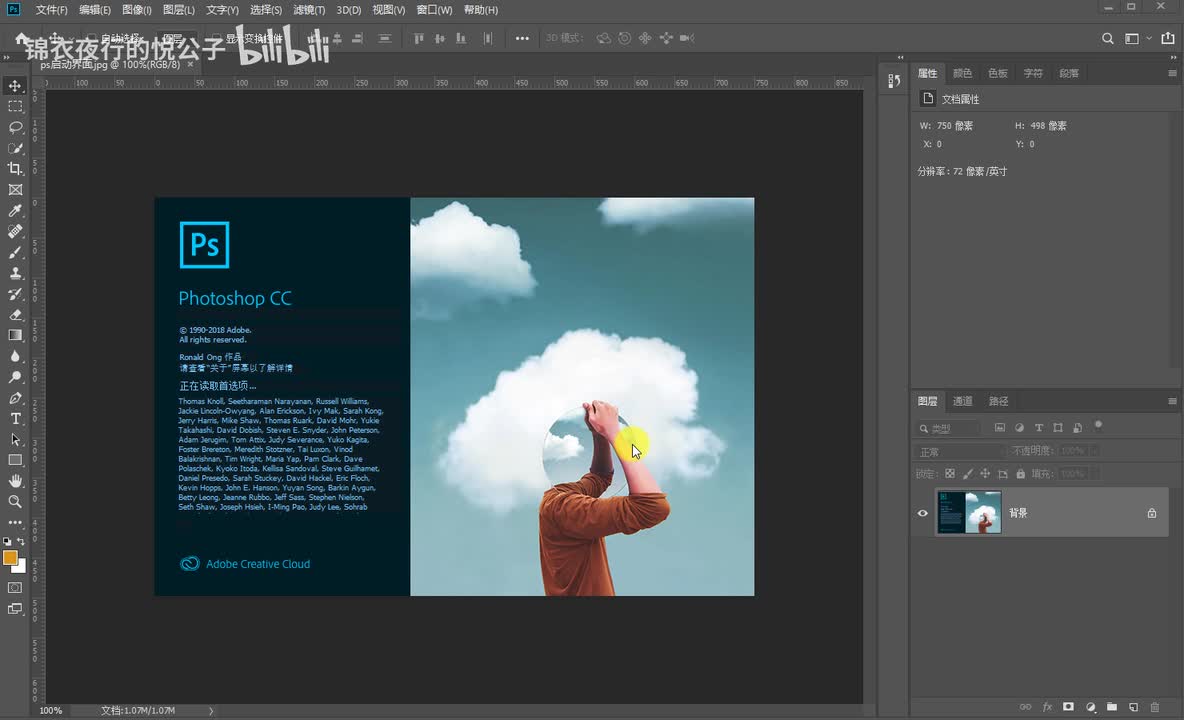Click the orange foreground color swatch

10,557
